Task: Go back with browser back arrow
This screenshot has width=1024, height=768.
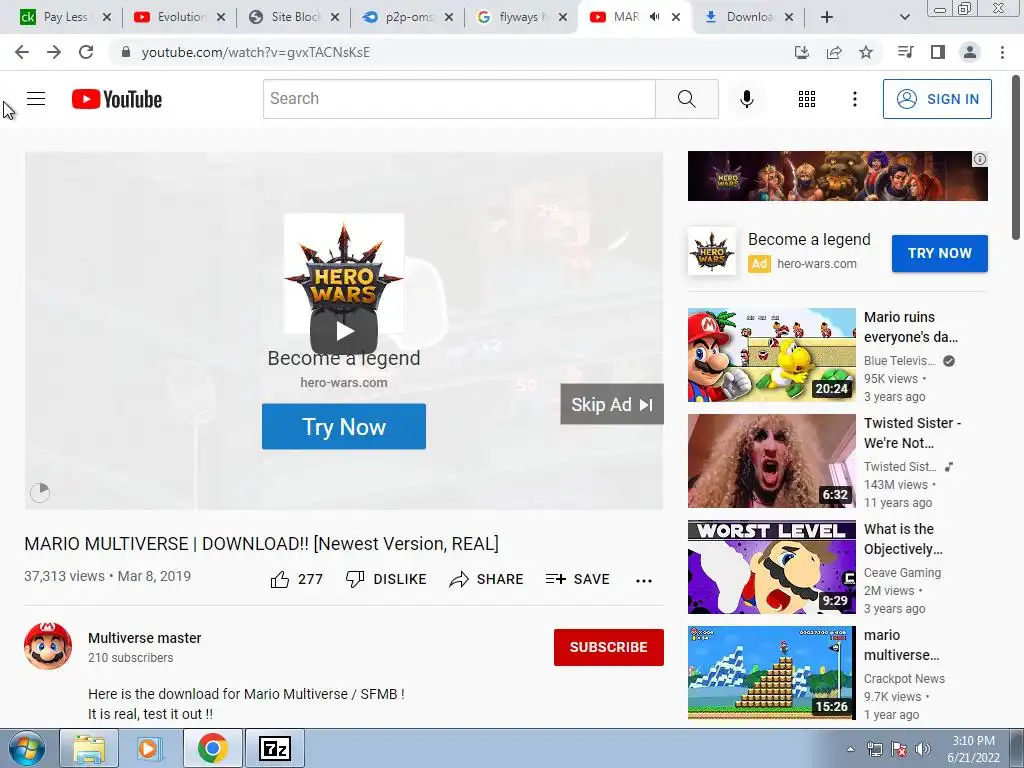Action: (x=22, y=52)
